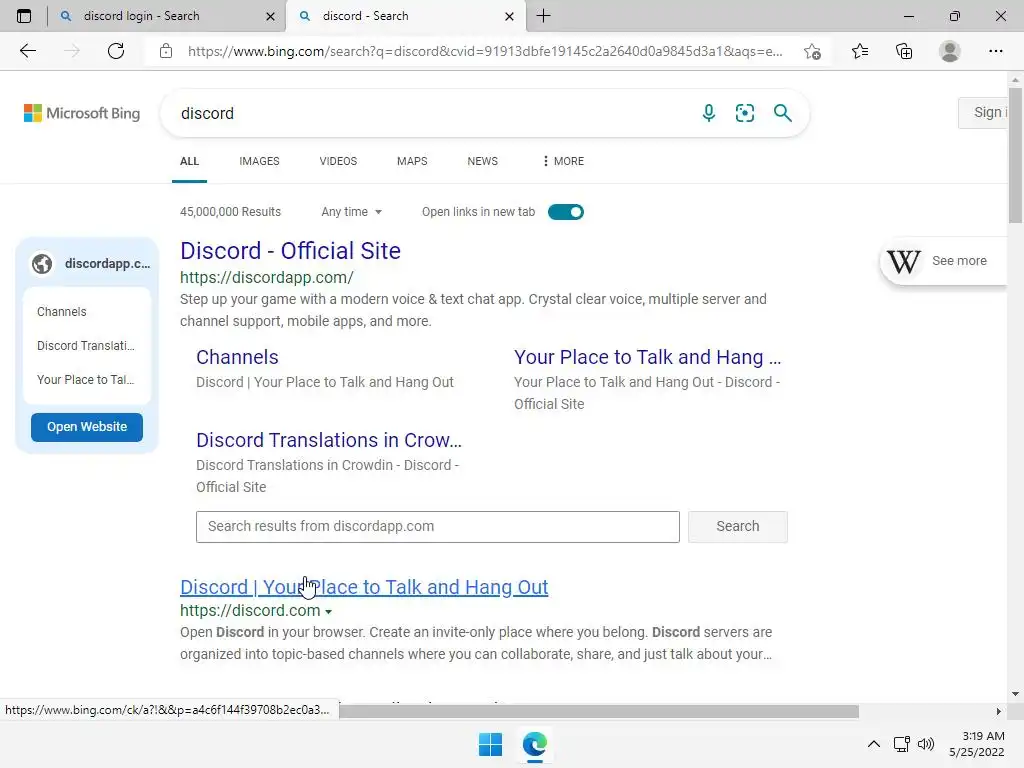Switch to NEWS results tab

(483, 161)
